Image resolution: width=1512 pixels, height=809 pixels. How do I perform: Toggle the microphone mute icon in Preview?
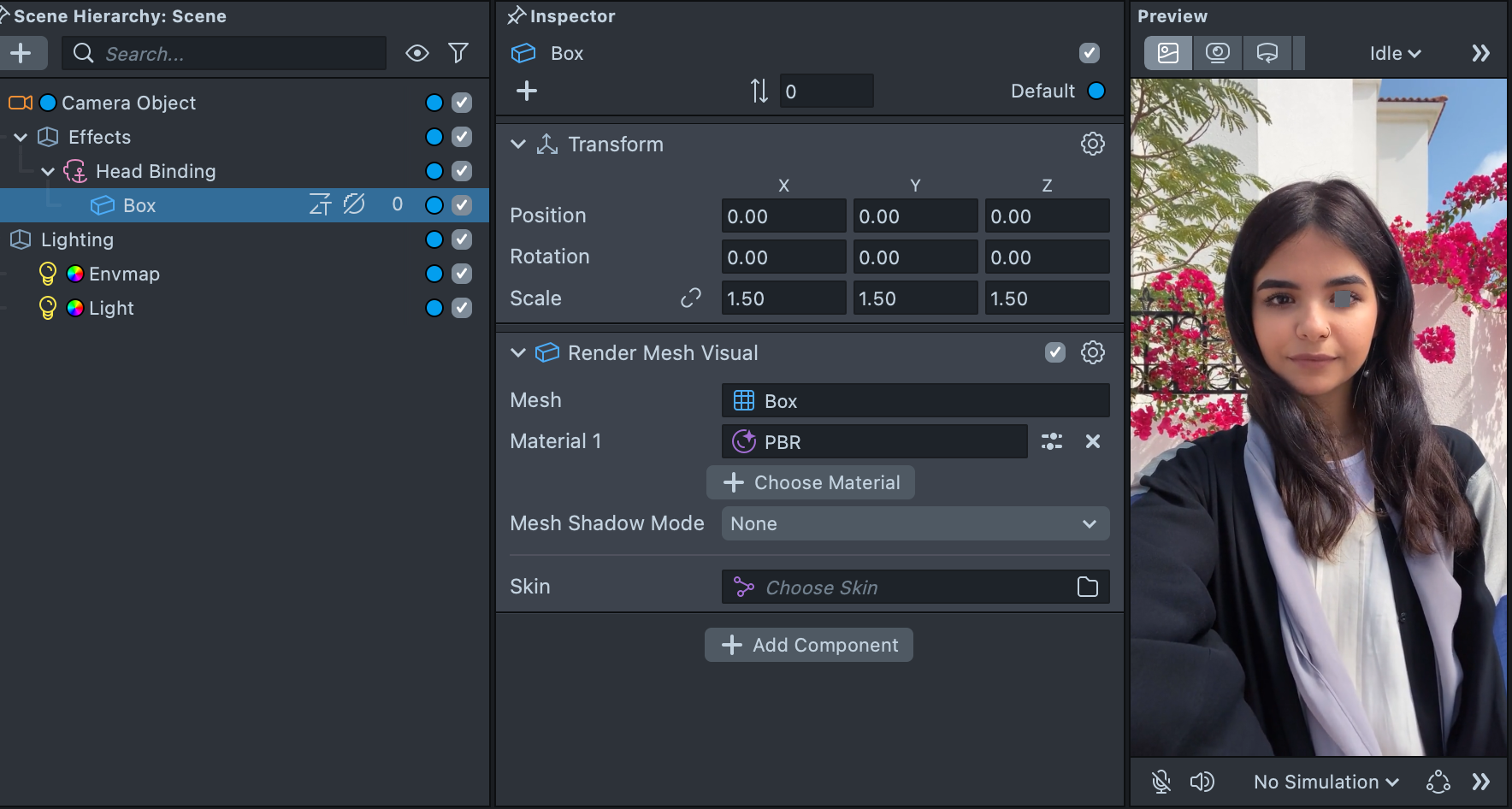tap(1161, 782)
